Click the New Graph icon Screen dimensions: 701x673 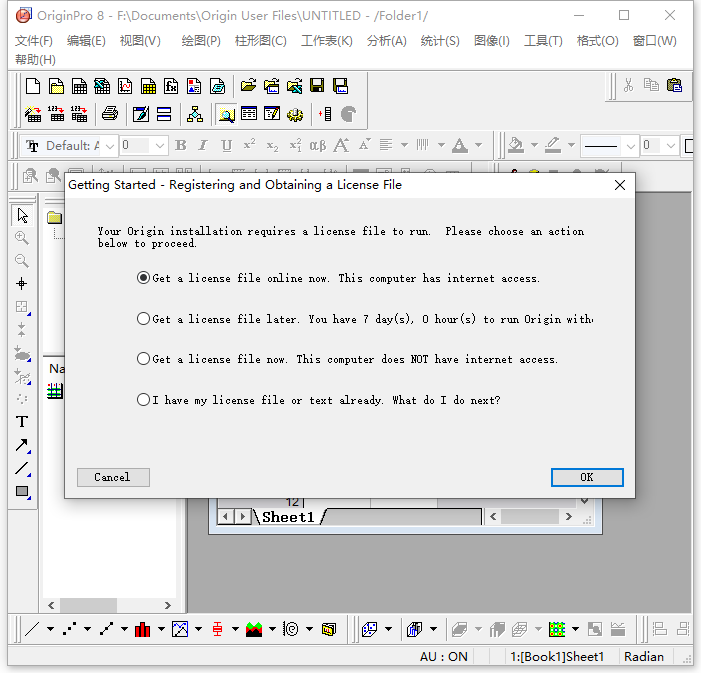125,86
